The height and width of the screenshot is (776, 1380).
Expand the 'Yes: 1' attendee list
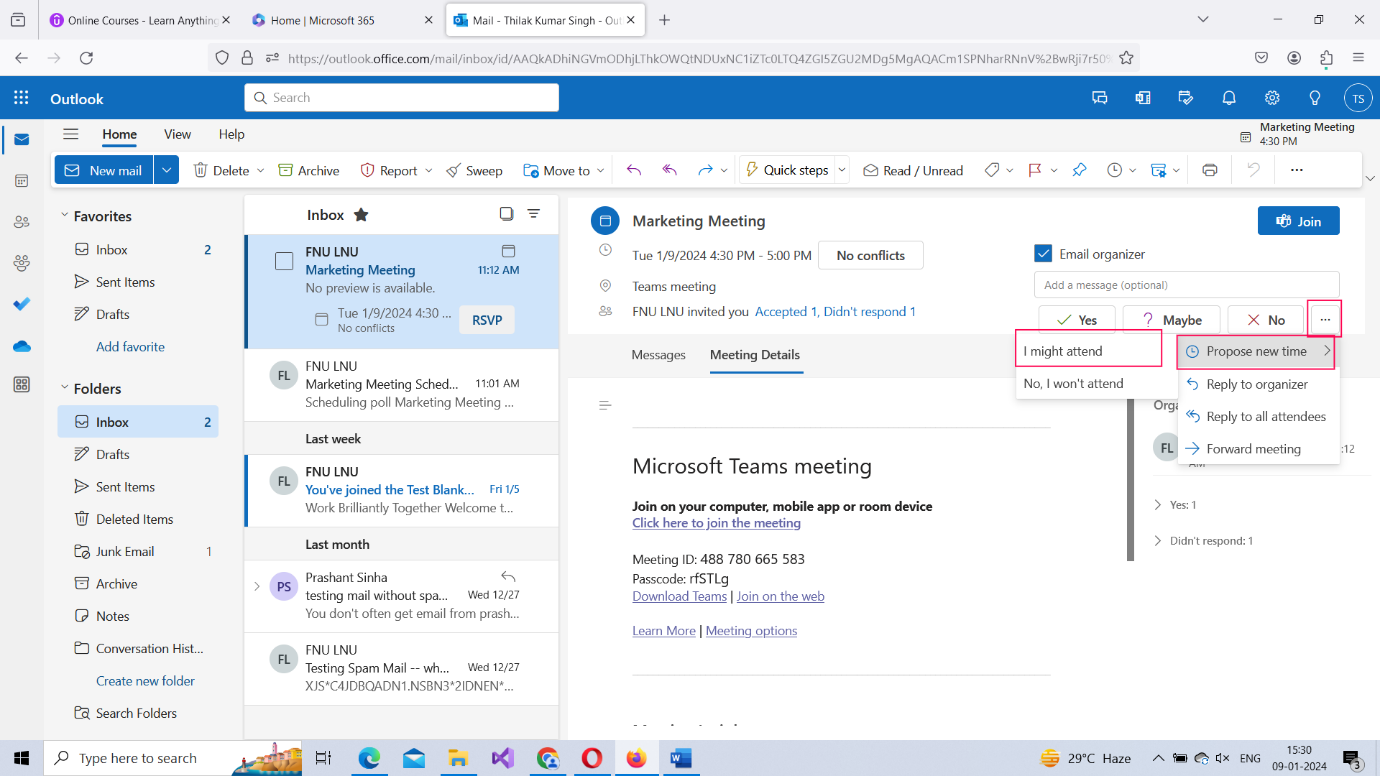pyautogui.click(x=1158, y=505)
